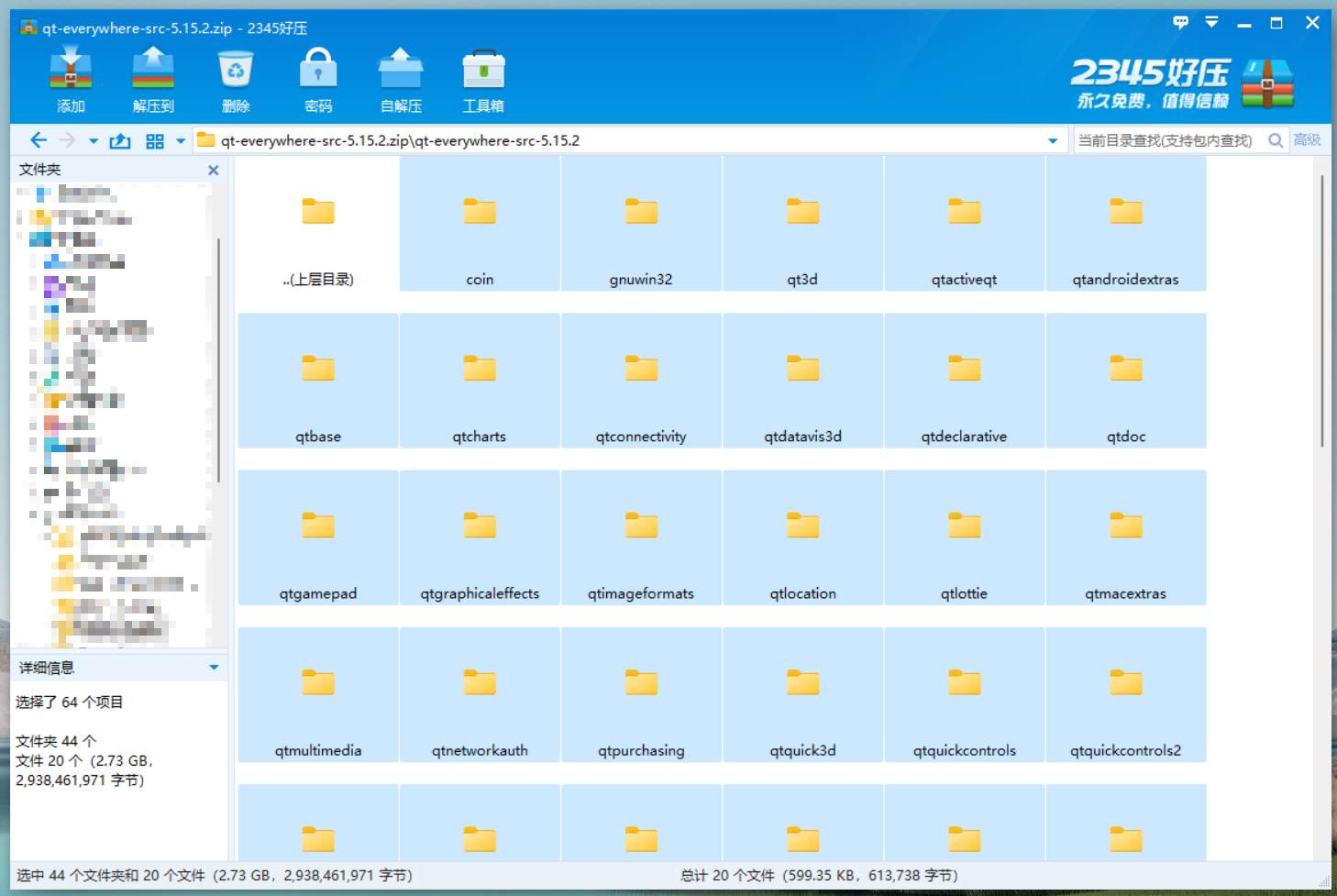
Task: Open the 工具箱 (Toolbox) icon
Action: 483,80
